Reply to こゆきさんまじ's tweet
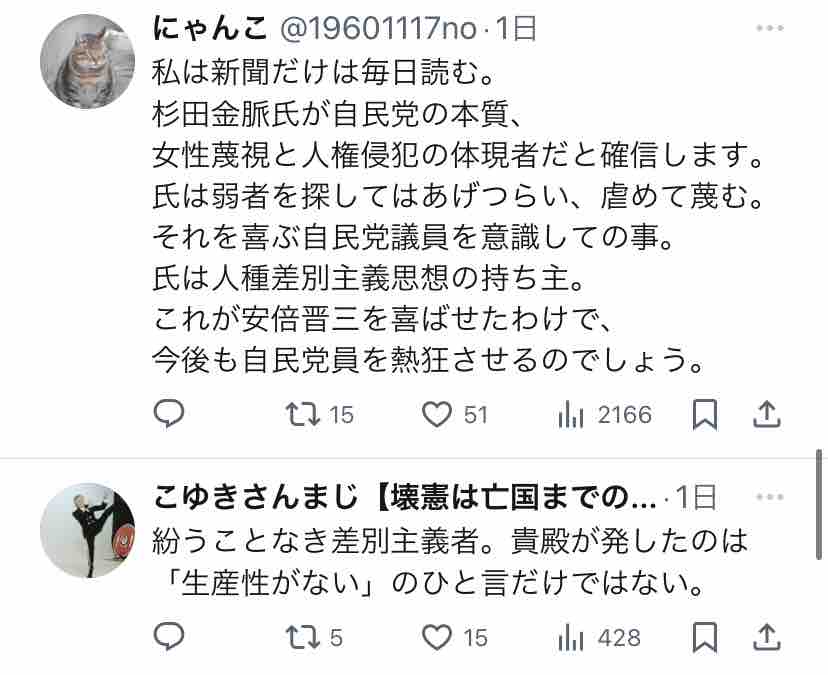The width and height of the screenshot is (828, 675). coord(169,637)
